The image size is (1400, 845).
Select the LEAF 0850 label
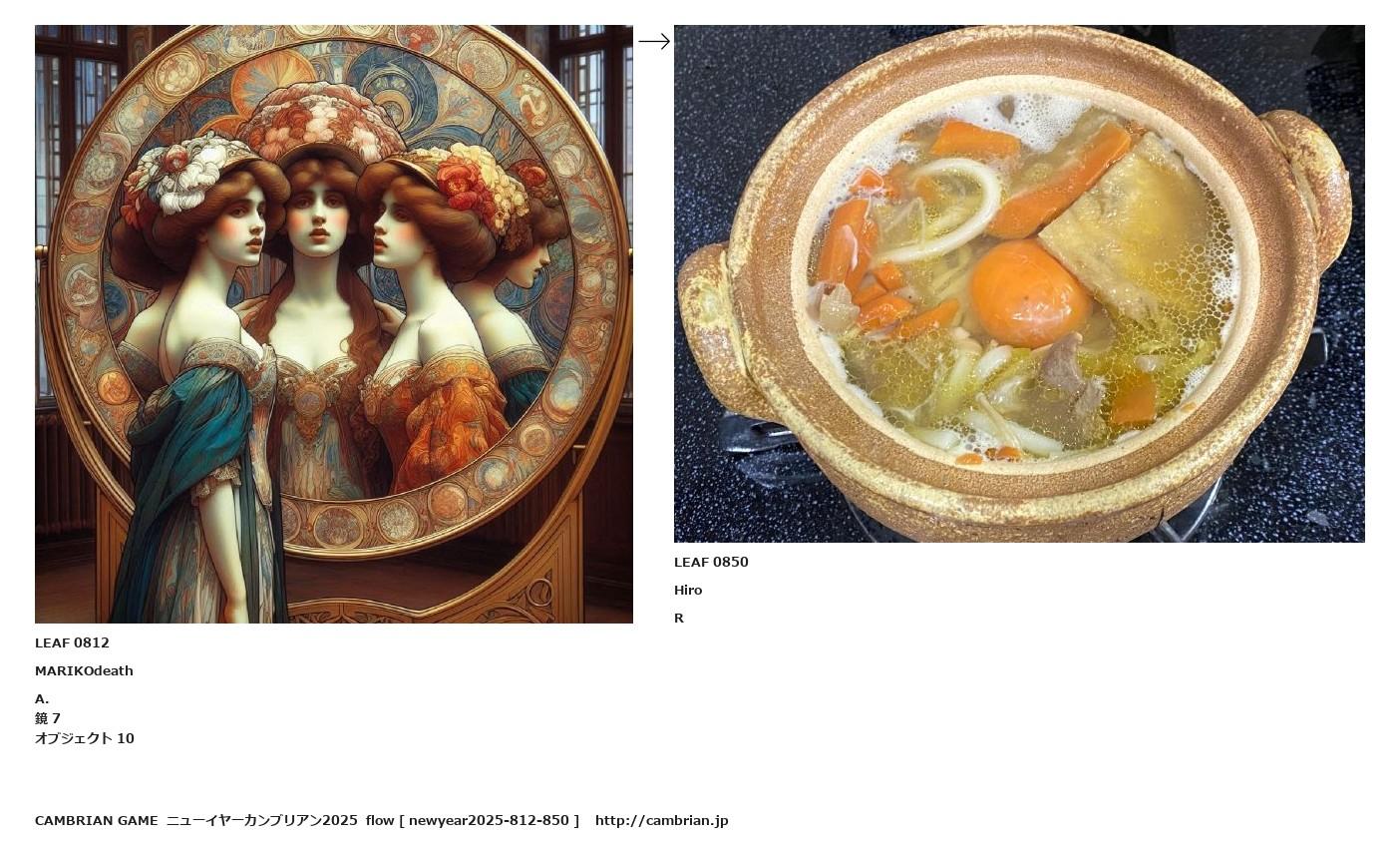pos(711,562)
